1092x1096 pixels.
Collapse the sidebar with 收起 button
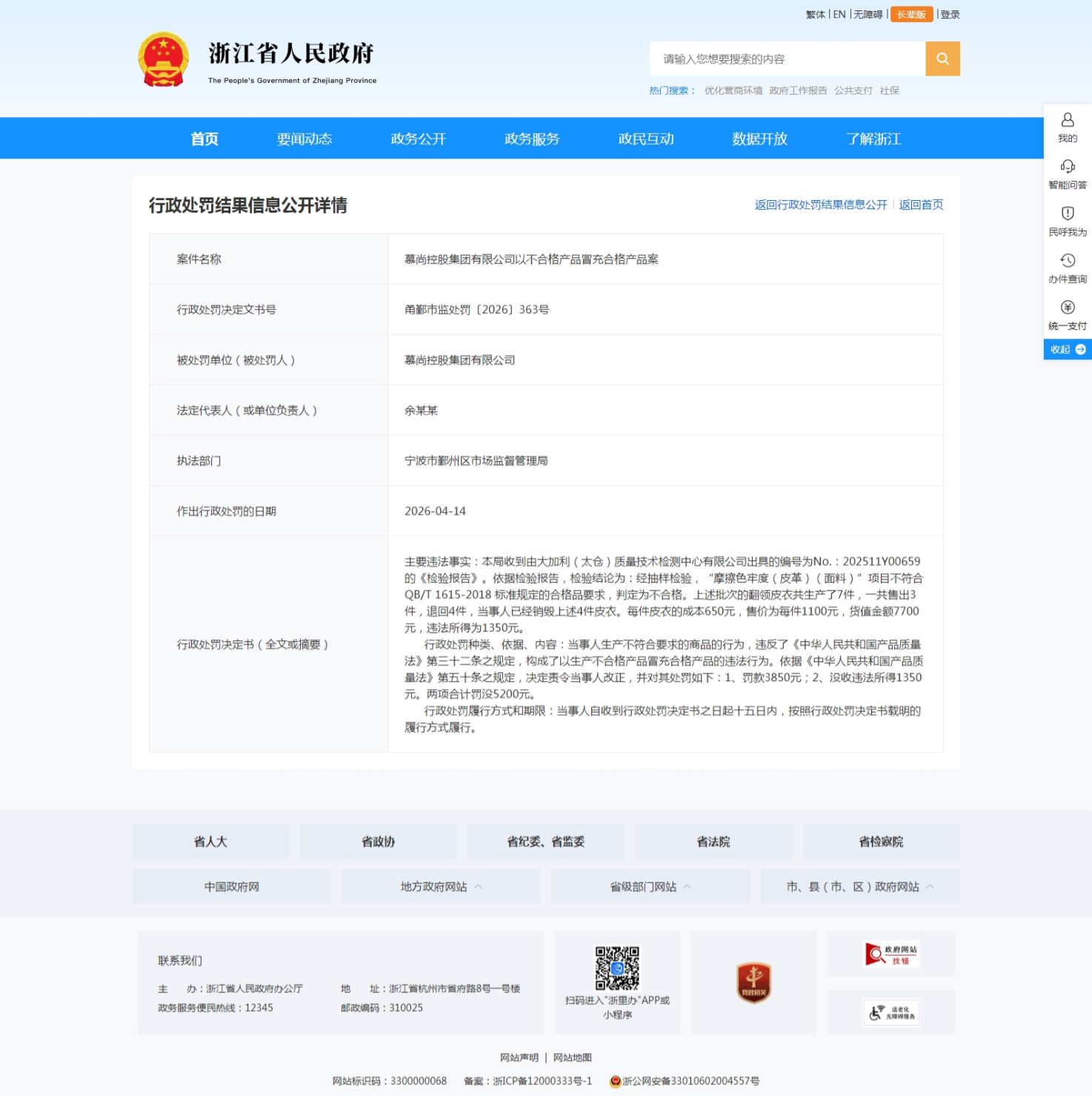click(1067, 350)
